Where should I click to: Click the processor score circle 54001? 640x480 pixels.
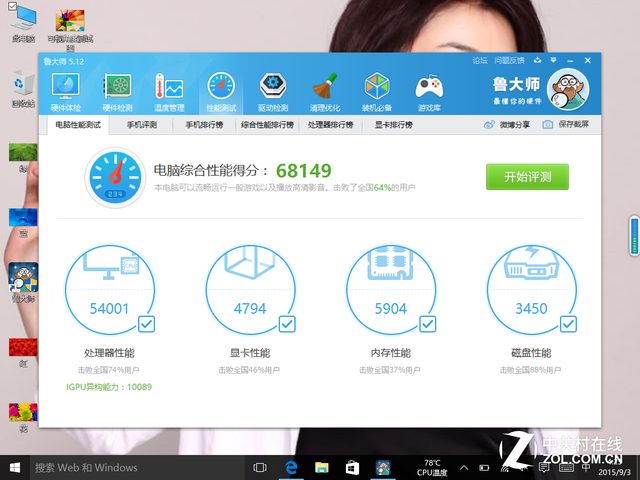point(109,290)
